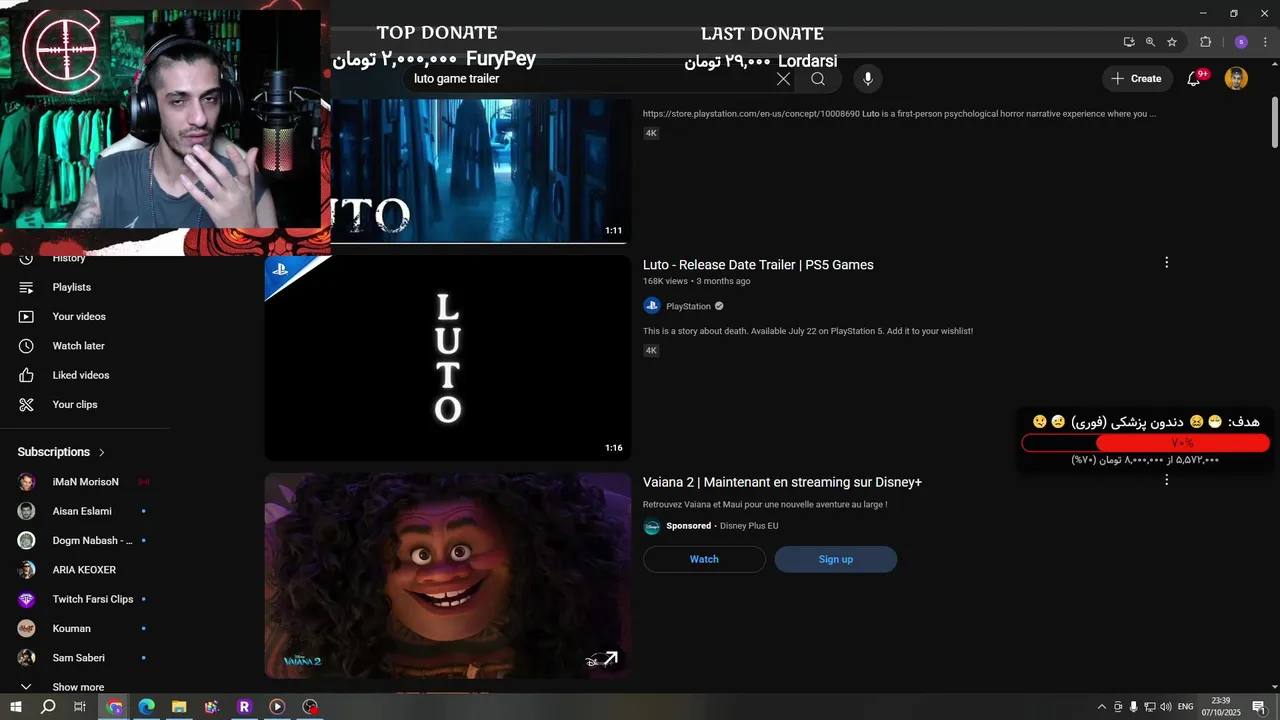Screen dimensions: 1280x720
Task: Open Task View on the taskbar
Action: click(80, 707)
